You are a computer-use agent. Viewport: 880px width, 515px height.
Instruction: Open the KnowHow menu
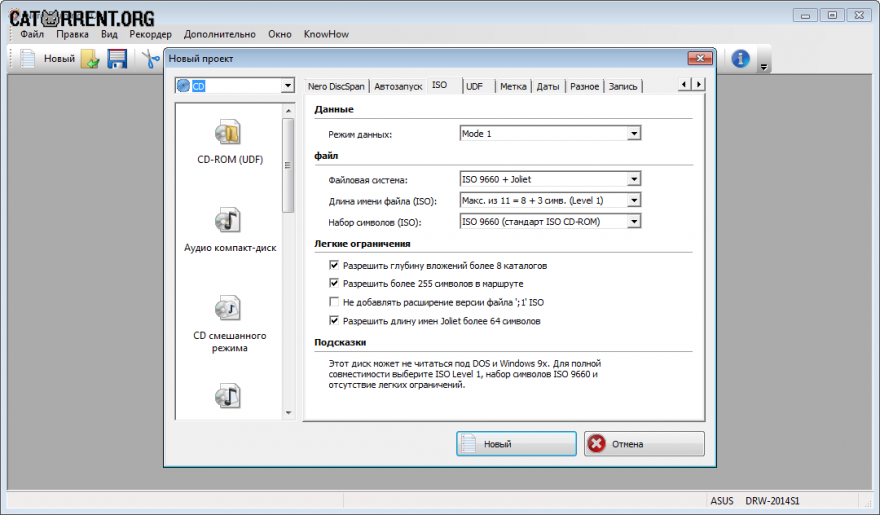[x=326, y=34]
